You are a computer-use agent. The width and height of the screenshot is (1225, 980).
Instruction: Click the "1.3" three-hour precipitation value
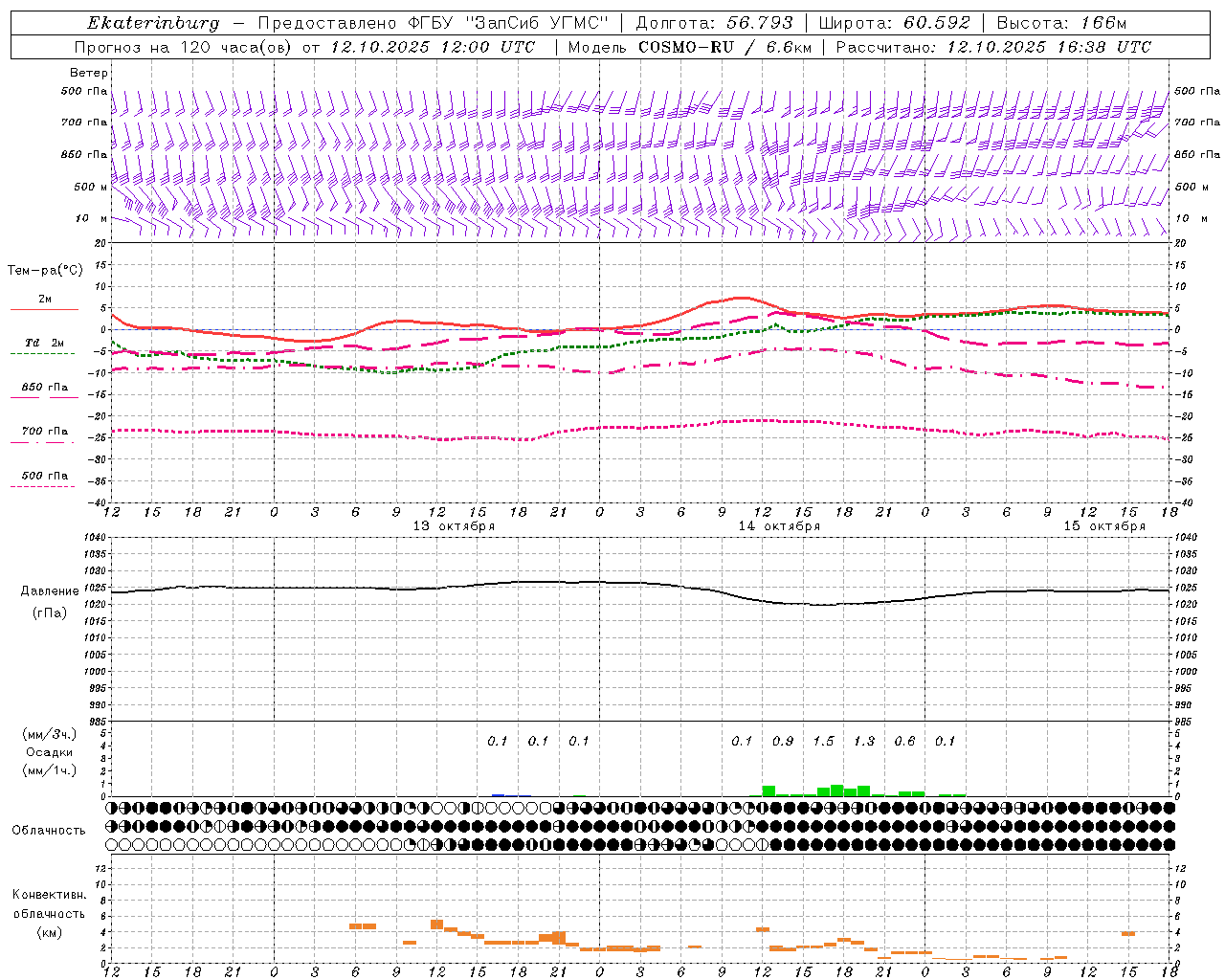click(864, 742)
